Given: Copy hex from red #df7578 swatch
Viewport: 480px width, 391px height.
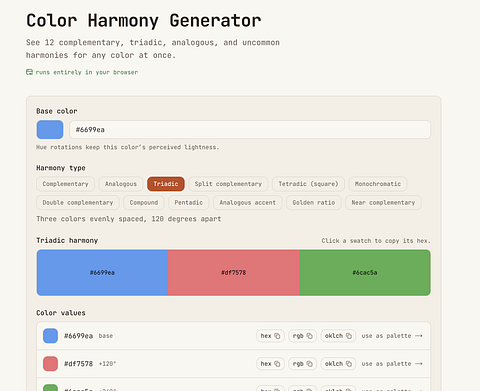Looking at the screenshot, I should [234, 273].
